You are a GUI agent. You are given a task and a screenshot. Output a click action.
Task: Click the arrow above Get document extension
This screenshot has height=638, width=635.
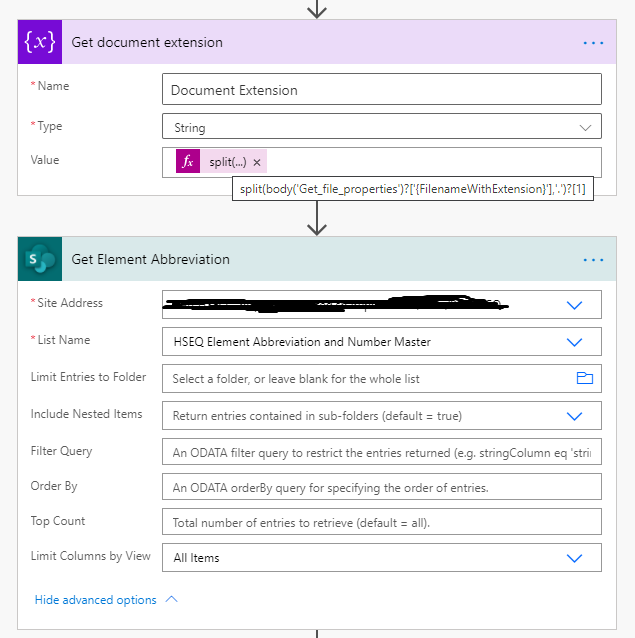317,9
